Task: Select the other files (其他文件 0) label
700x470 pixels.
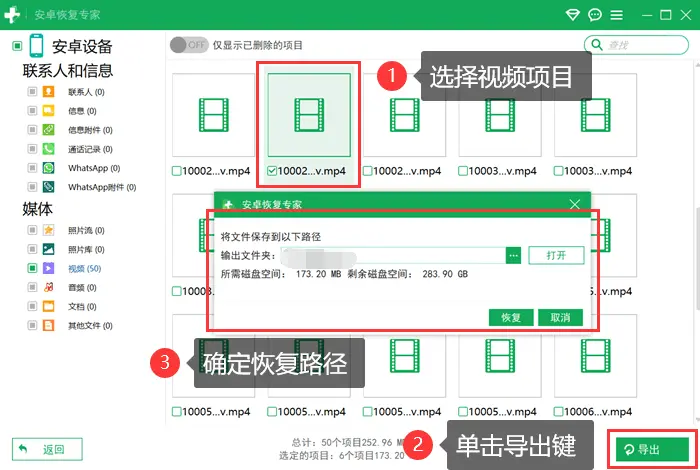Action: [x=90, y=325]
